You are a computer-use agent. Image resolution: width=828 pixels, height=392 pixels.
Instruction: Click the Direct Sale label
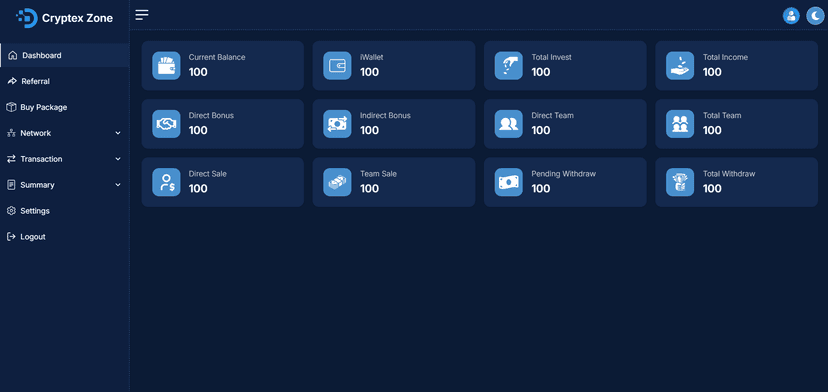click(208, 173)
